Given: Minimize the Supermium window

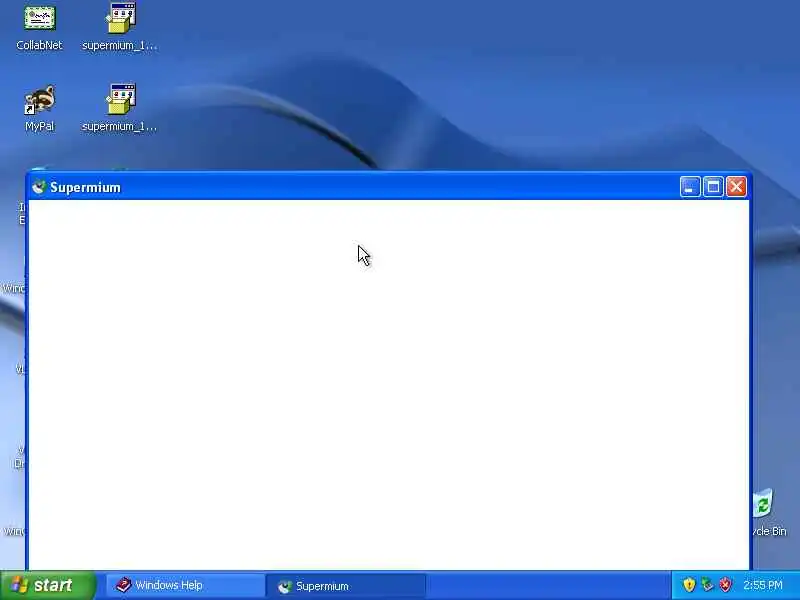Looking at the screenshot, I should [x=690, y=187].
